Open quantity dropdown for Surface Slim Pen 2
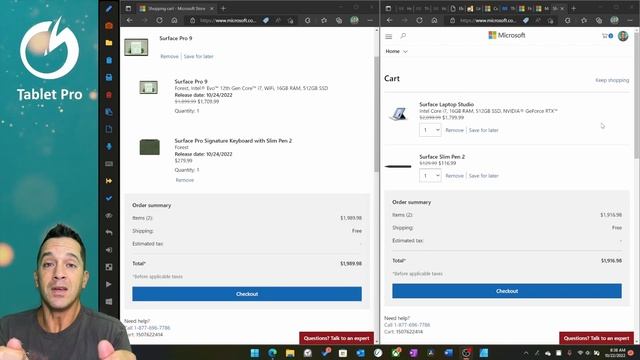 [430, 176]
